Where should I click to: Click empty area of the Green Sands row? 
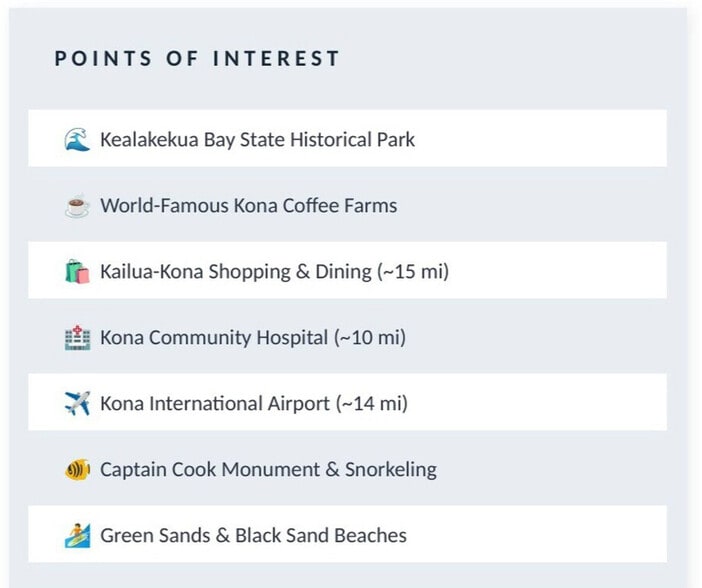[537, 534]
